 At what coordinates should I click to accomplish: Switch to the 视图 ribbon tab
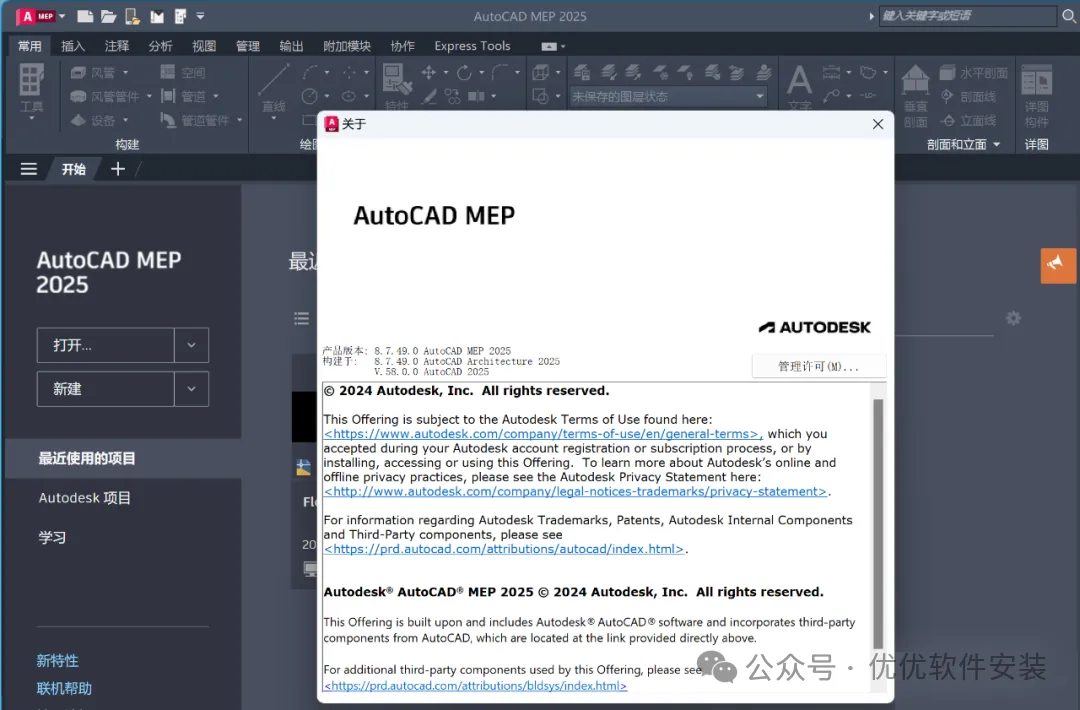204,46
